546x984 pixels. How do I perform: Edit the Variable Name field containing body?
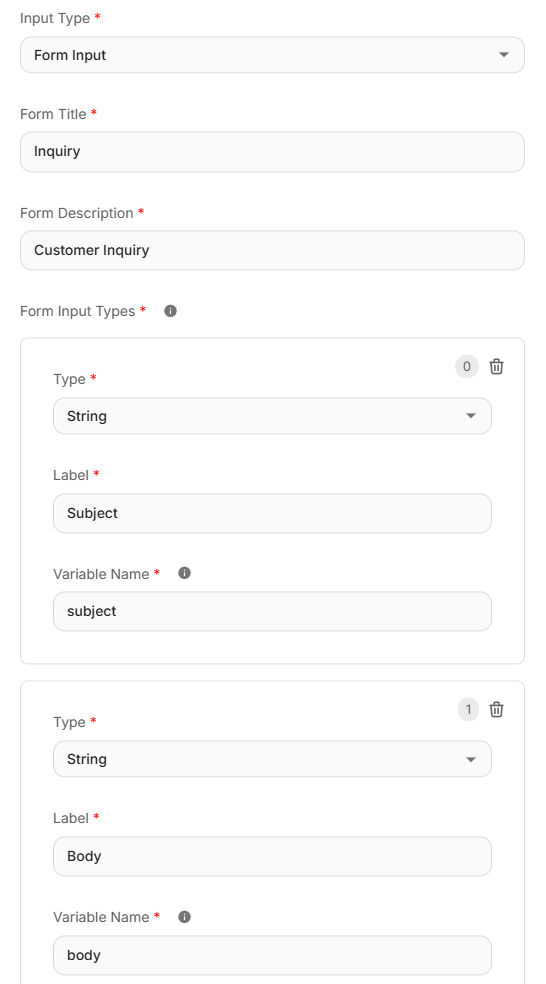tap(272, 955)
